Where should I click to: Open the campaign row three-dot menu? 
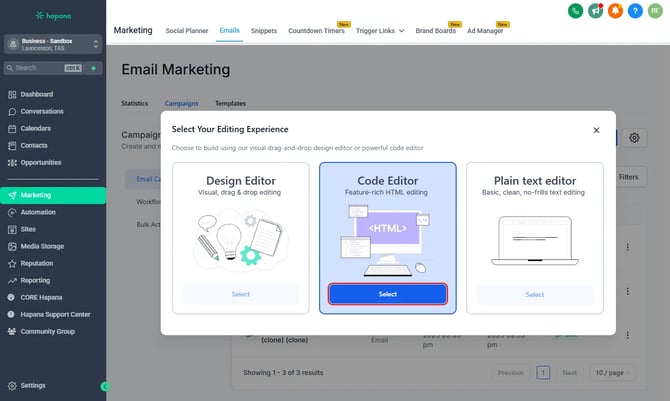pos(628,247)
